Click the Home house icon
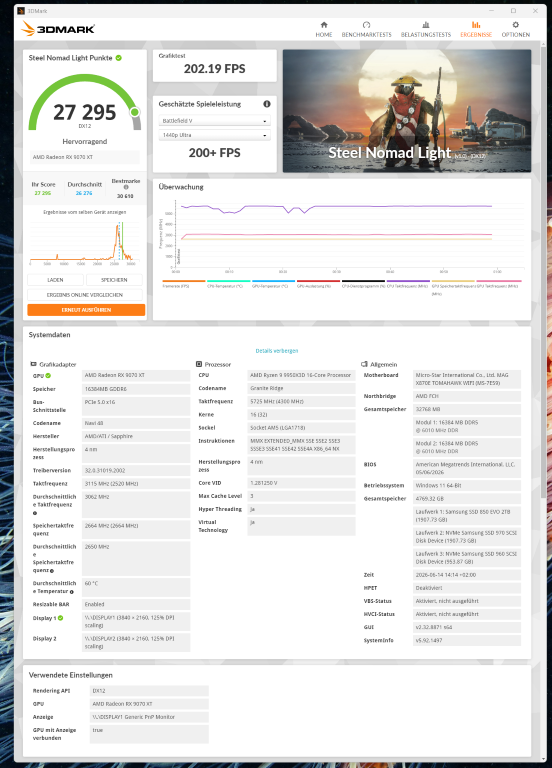This screenshot has width=552, height=768. (x=324, y=24)
